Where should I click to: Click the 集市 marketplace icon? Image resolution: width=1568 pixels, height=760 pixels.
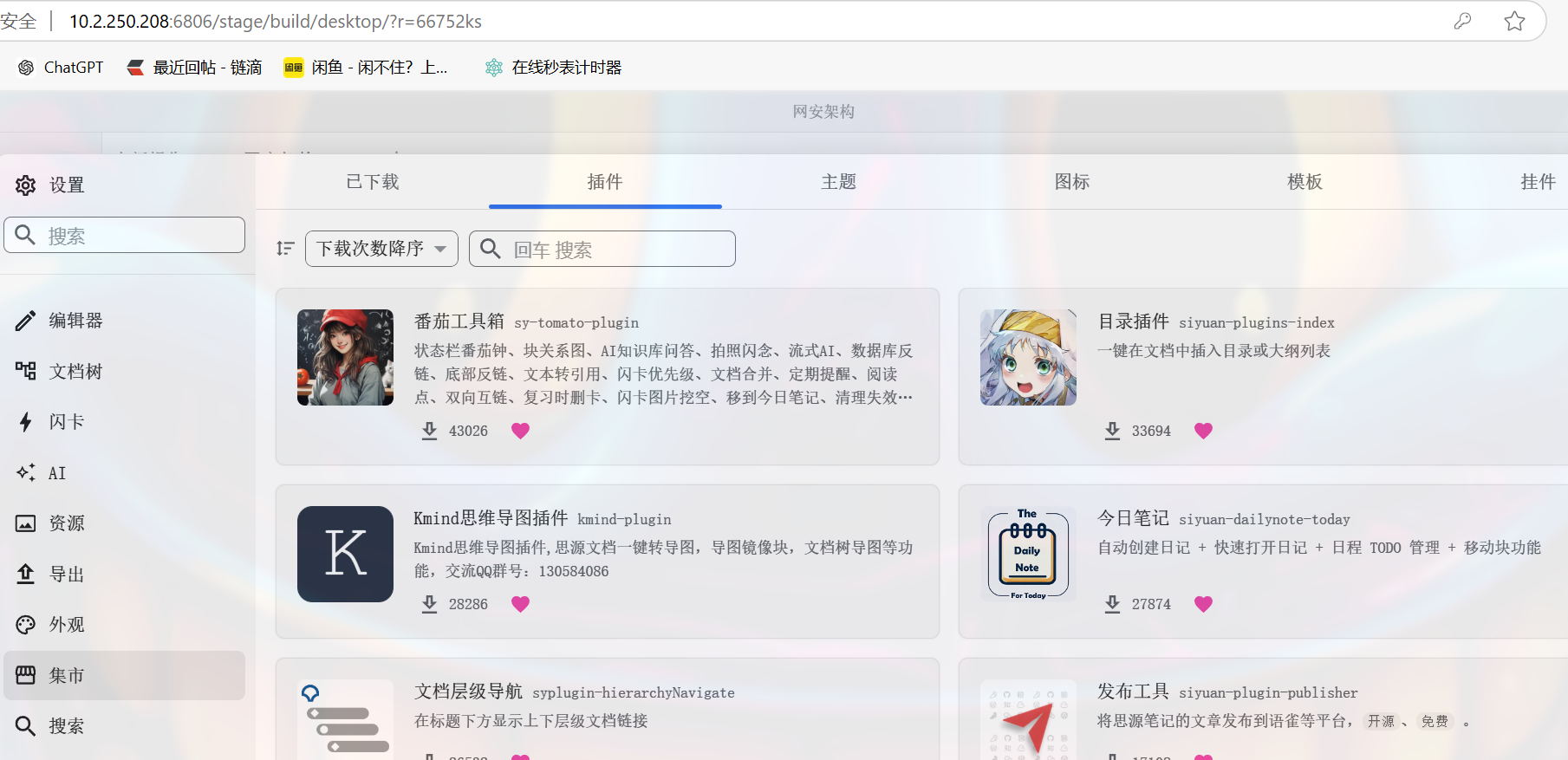tap(26, 675)
